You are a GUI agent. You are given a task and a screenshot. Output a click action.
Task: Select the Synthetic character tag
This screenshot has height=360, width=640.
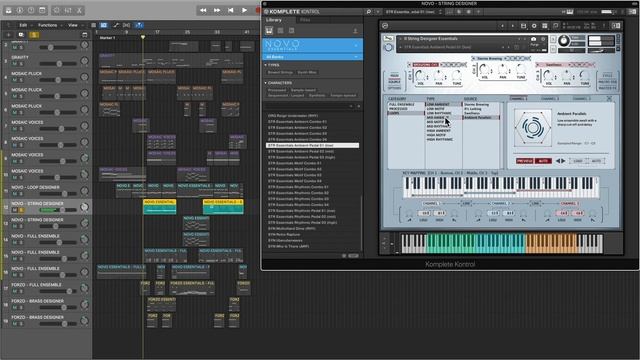(x=317, y=96)
